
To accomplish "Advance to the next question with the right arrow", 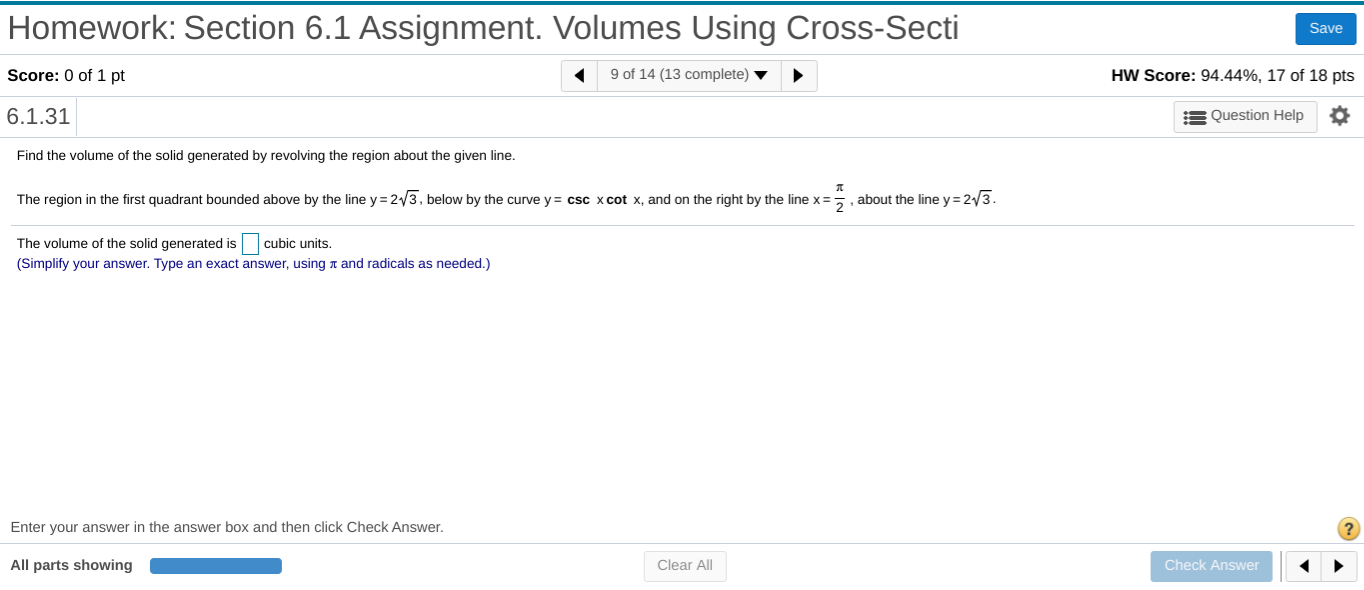I will (x=797, y=75).
